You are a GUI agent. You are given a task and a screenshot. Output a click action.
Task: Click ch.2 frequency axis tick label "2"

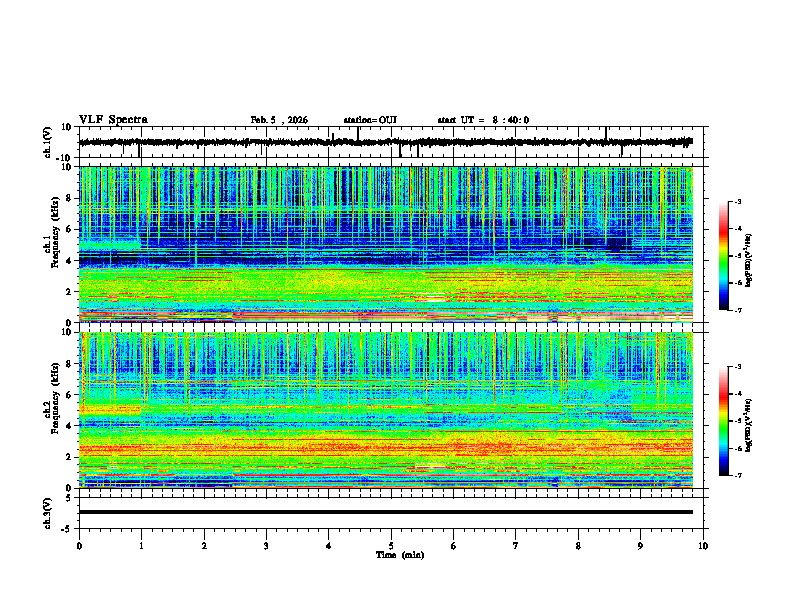point(70,457)
